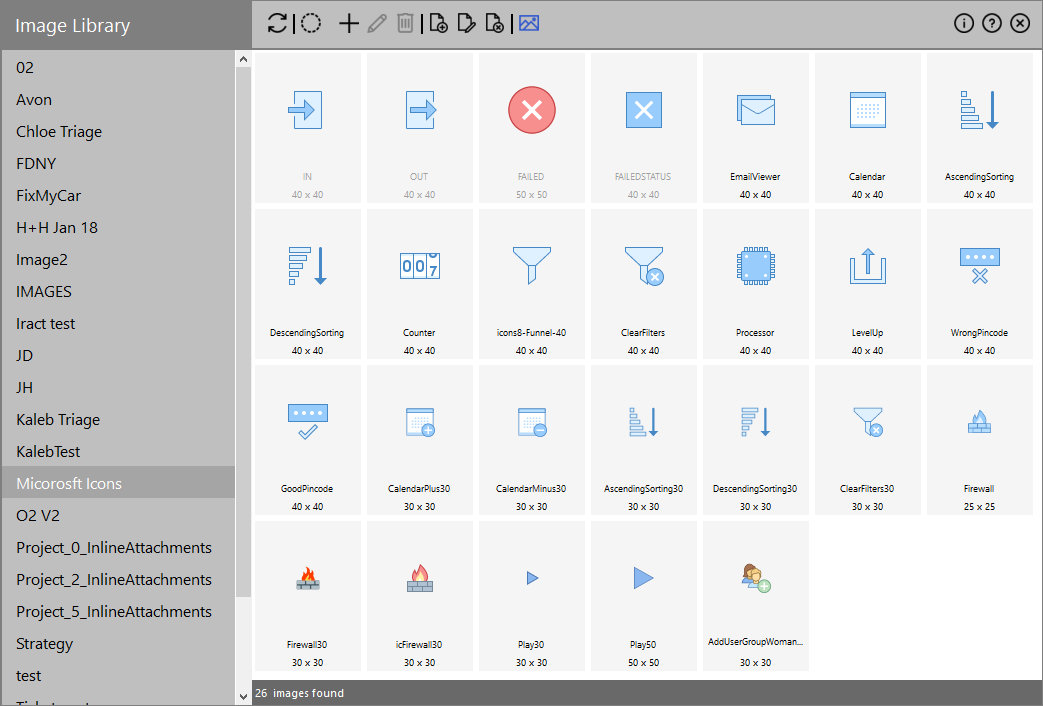Open the Project_2_InlineAttachments library
Viewport: 1043px width, 706px height.
(x=118, y=578)
